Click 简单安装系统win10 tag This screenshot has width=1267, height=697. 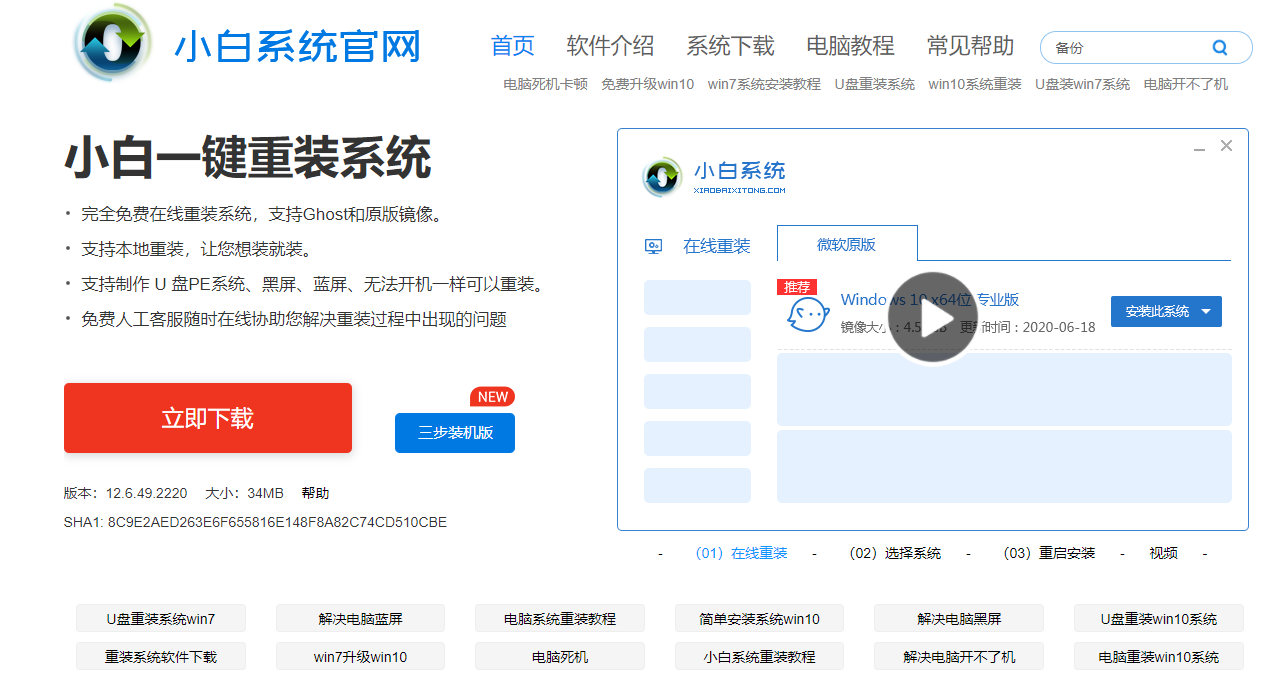759,618
